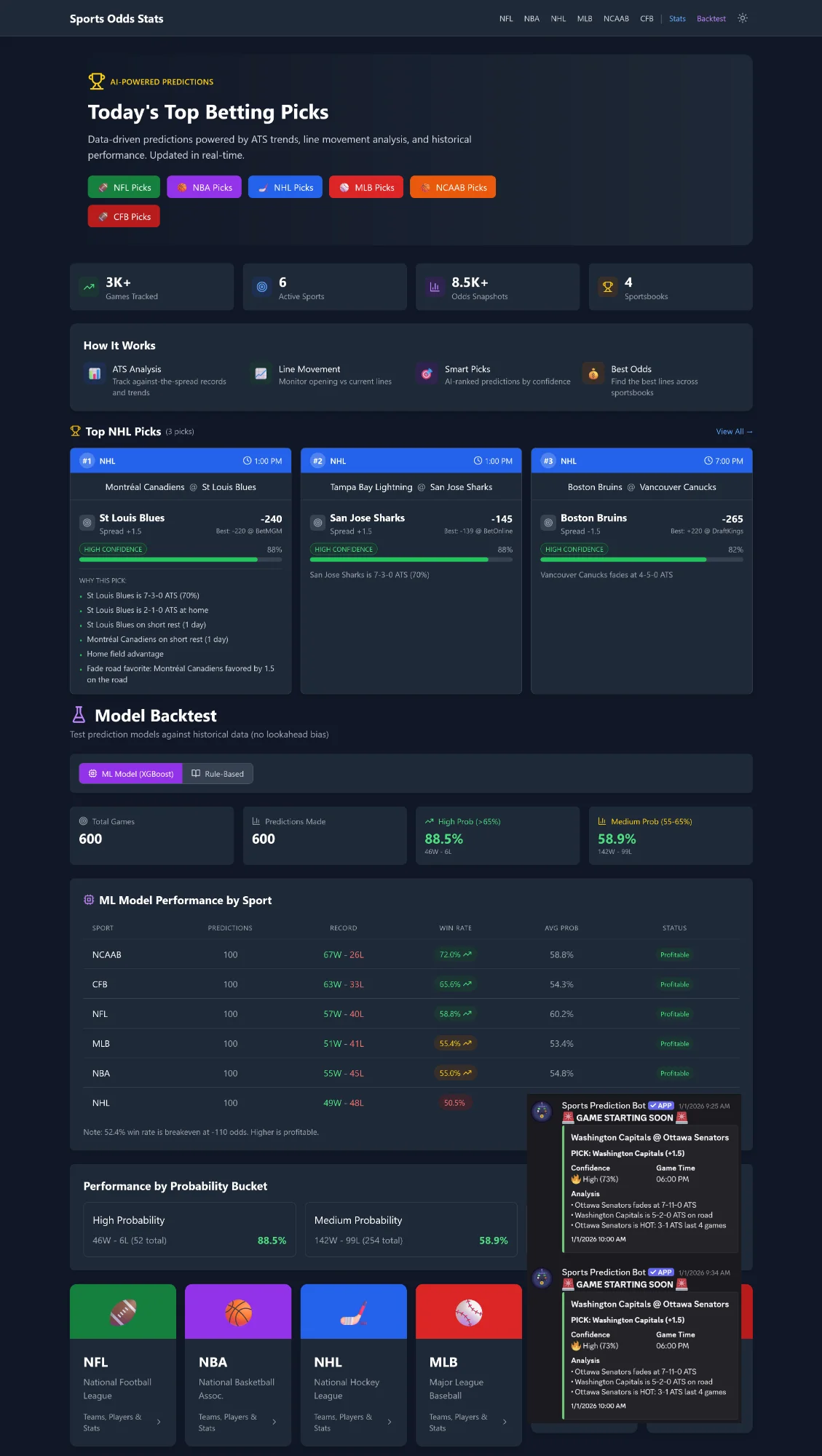The height and width of the screenshot is (1456, 822).
Task: Click the NHL 50.5% win rate badge
Action: point(454,1103)
